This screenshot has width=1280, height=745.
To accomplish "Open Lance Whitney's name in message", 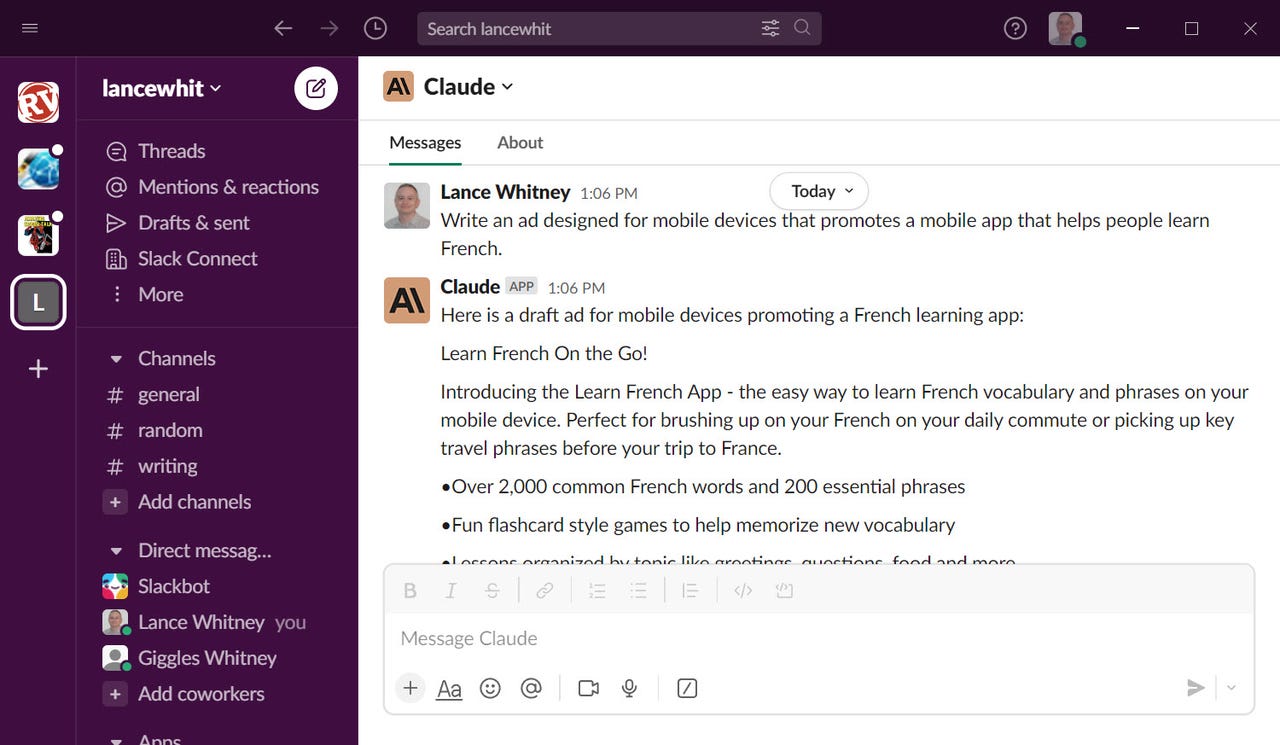I will [x=505, y=192].
